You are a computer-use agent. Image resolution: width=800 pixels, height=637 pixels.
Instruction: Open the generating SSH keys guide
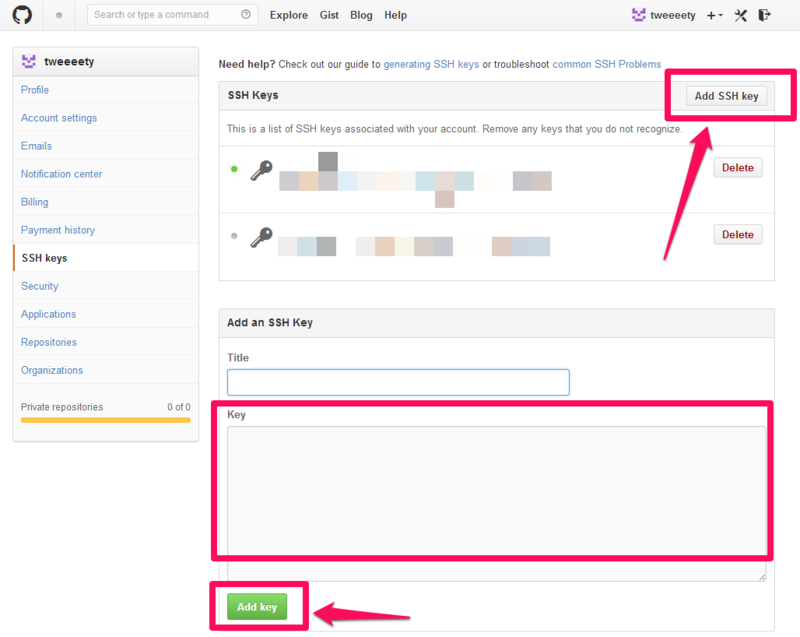(x=431, y=64)
